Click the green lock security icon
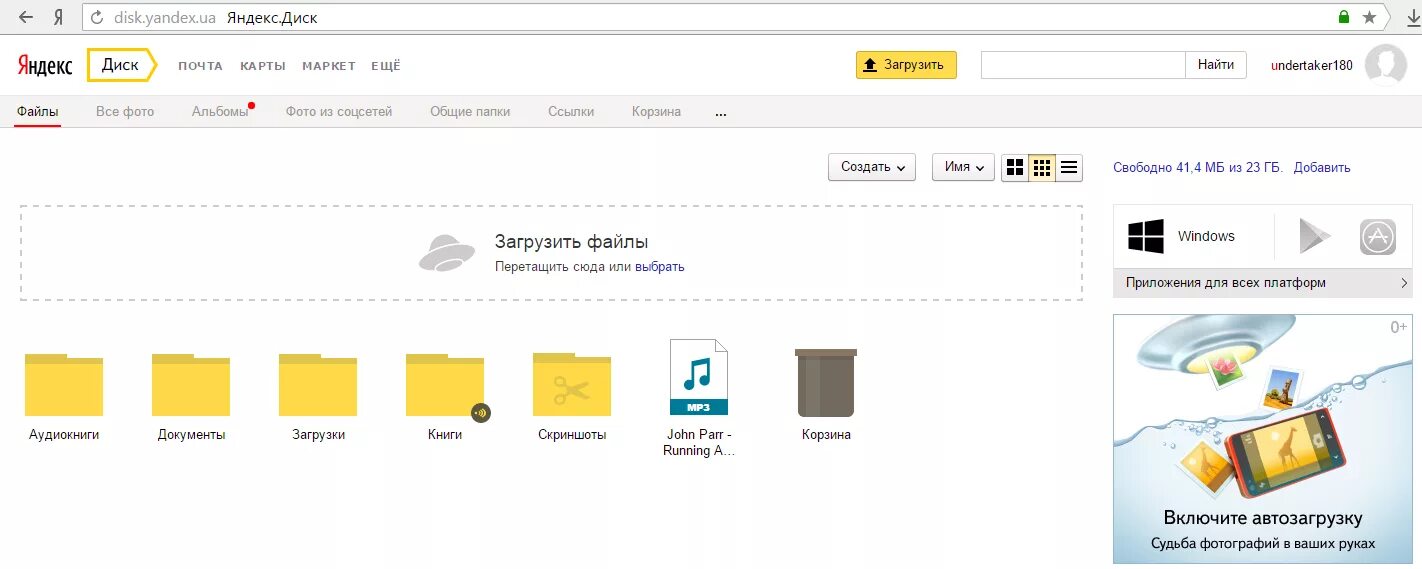The image size is (1422, 569). 1344,17
